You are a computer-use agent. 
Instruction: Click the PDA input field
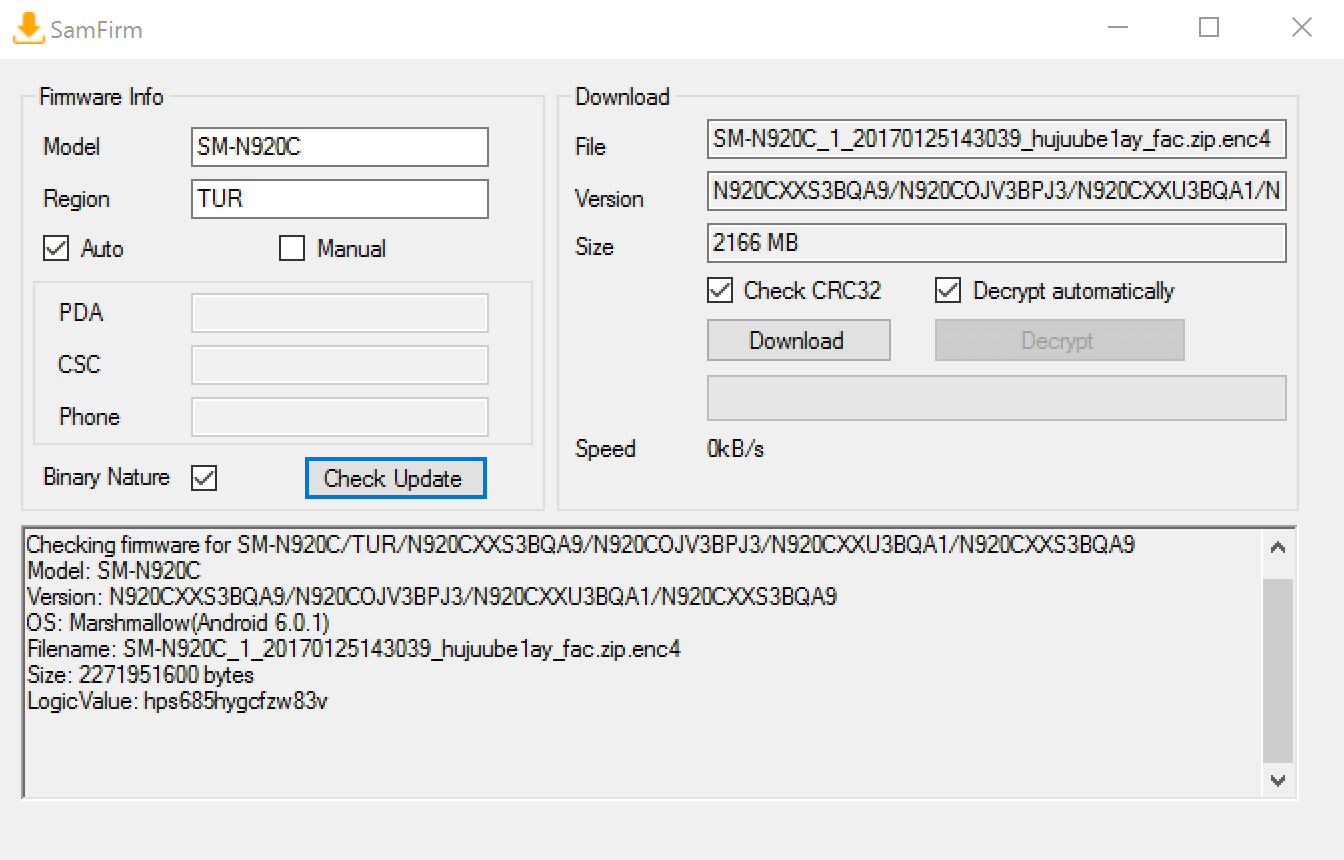(x=339, y=313)
